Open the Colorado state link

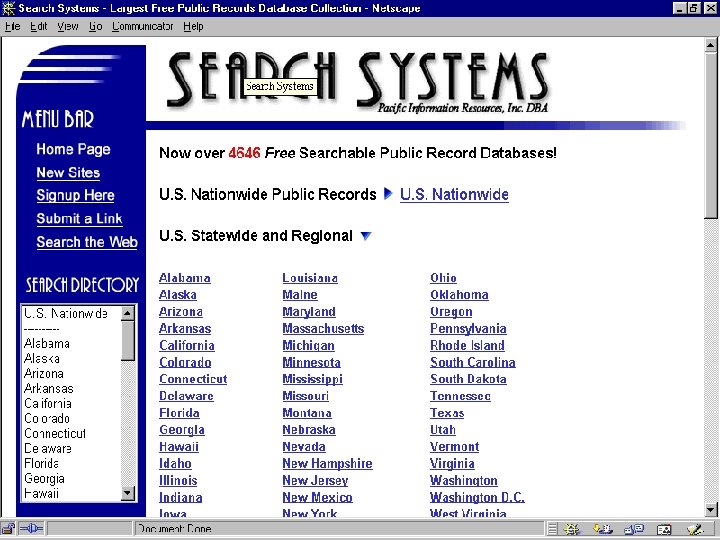point(185,362)
